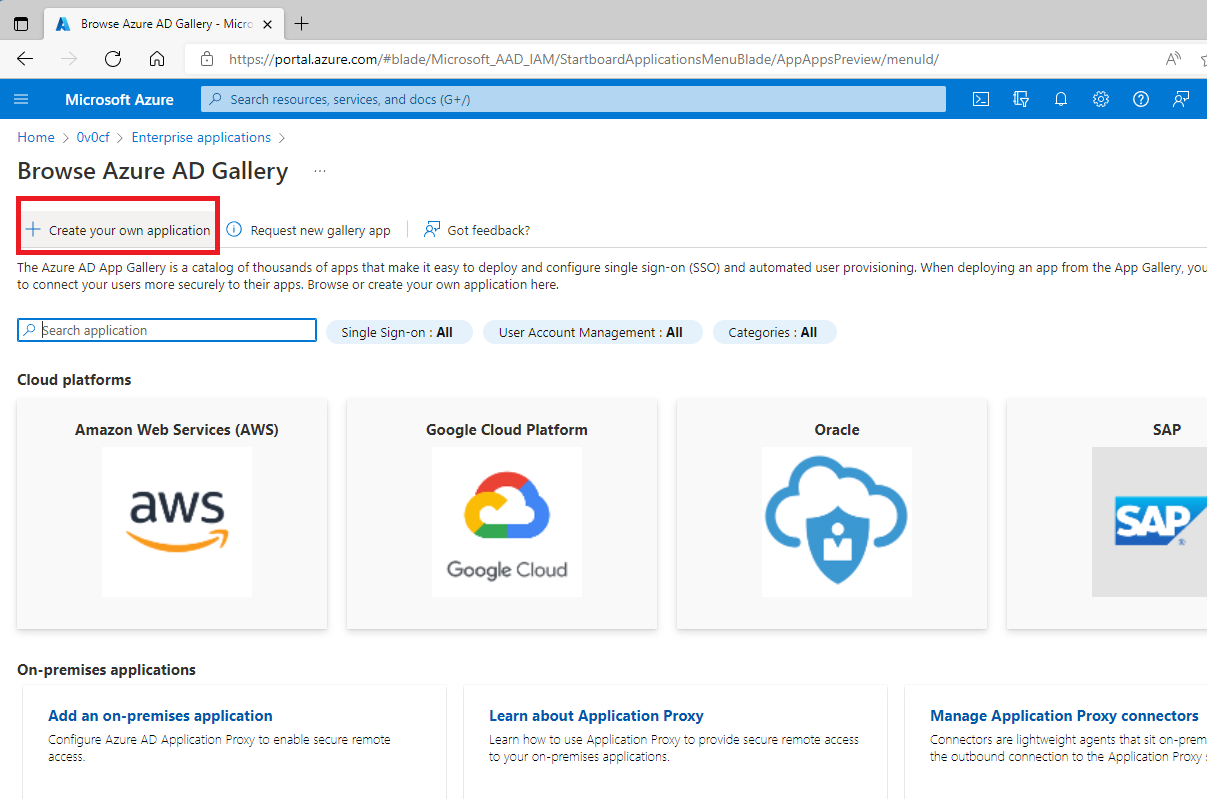Click Request new gallery app
The image size is (1207, 799).
[x=308, y=230]
